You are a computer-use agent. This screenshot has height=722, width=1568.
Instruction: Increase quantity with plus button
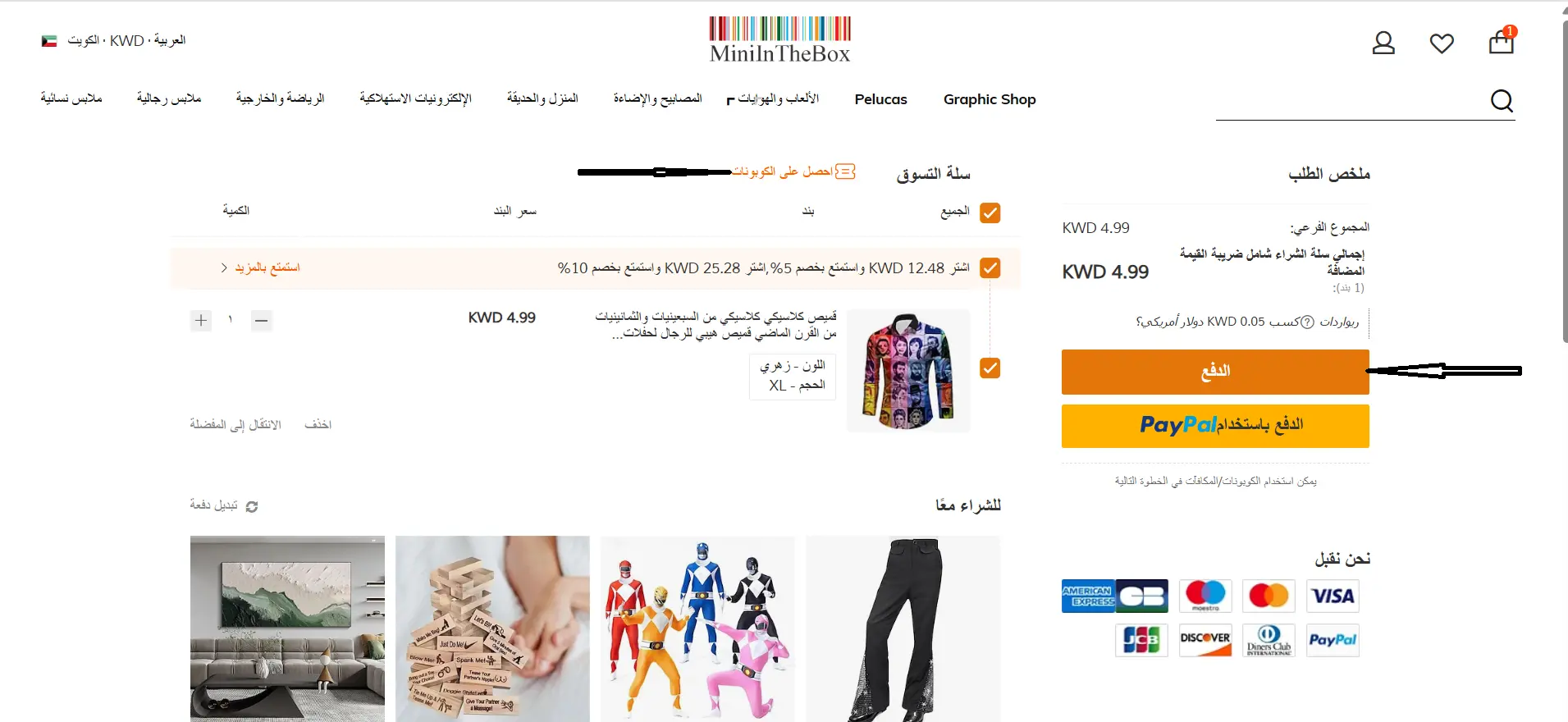tap(201, 320)
